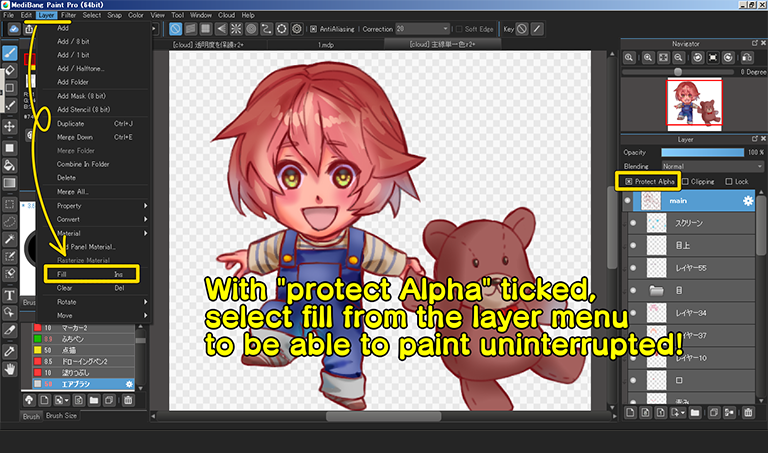Enable vanishing point snap

tap(221, 29)
